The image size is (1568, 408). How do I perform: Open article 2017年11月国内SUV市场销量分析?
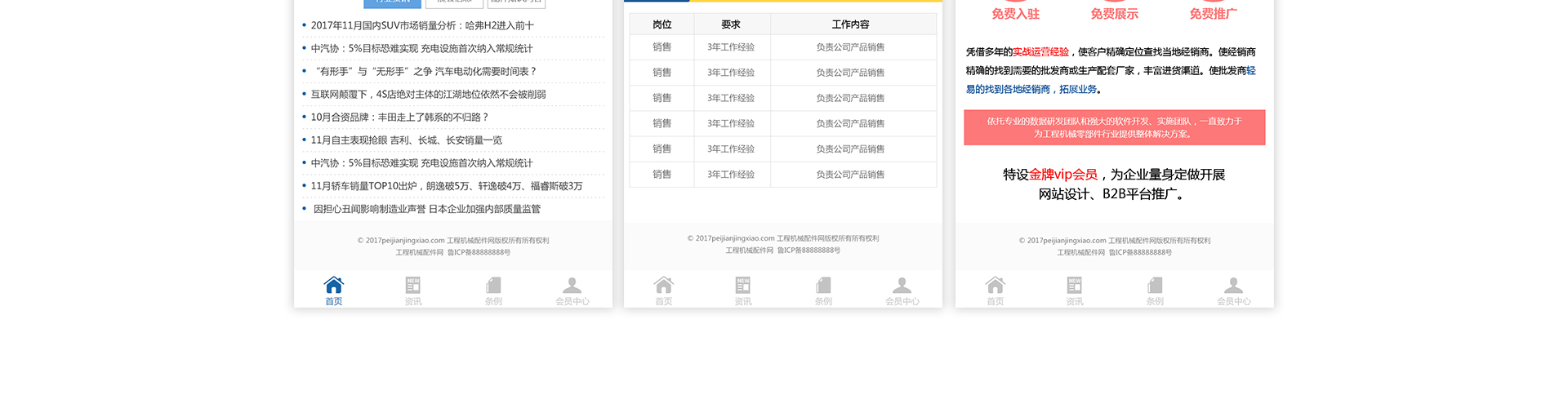tap(422, 25)
